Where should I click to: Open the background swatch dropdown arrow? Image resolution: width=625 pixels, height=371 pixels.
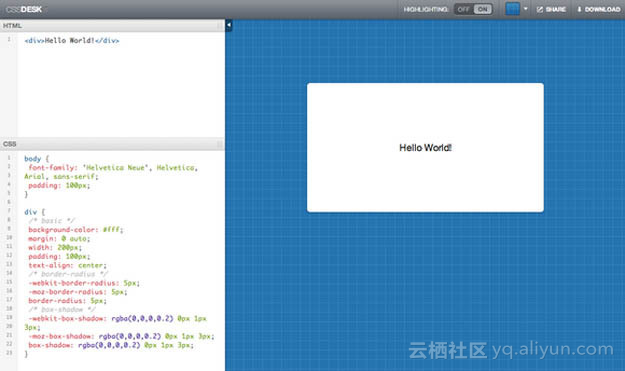(526, 9)
